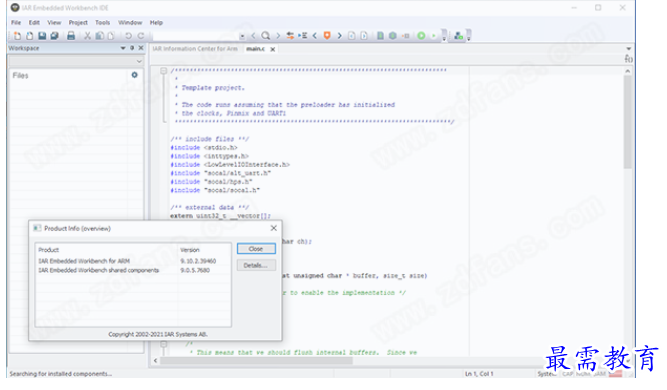Copy the selection to clipboard
This screenshot has width=667, height=390.
pos(100,36)
